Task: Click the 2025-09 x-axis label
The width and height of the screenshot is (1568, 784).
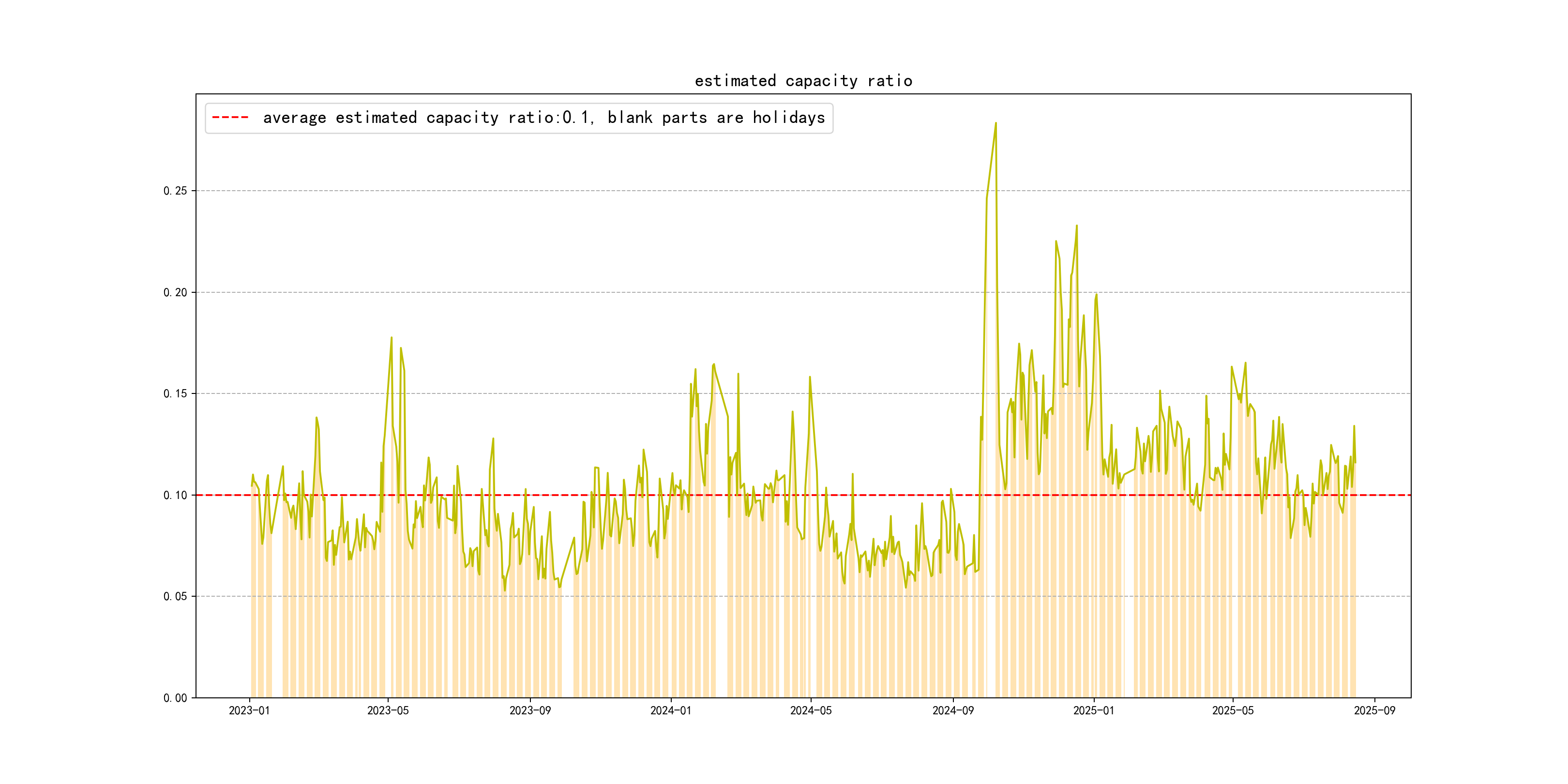Action: pos(1374,710)
